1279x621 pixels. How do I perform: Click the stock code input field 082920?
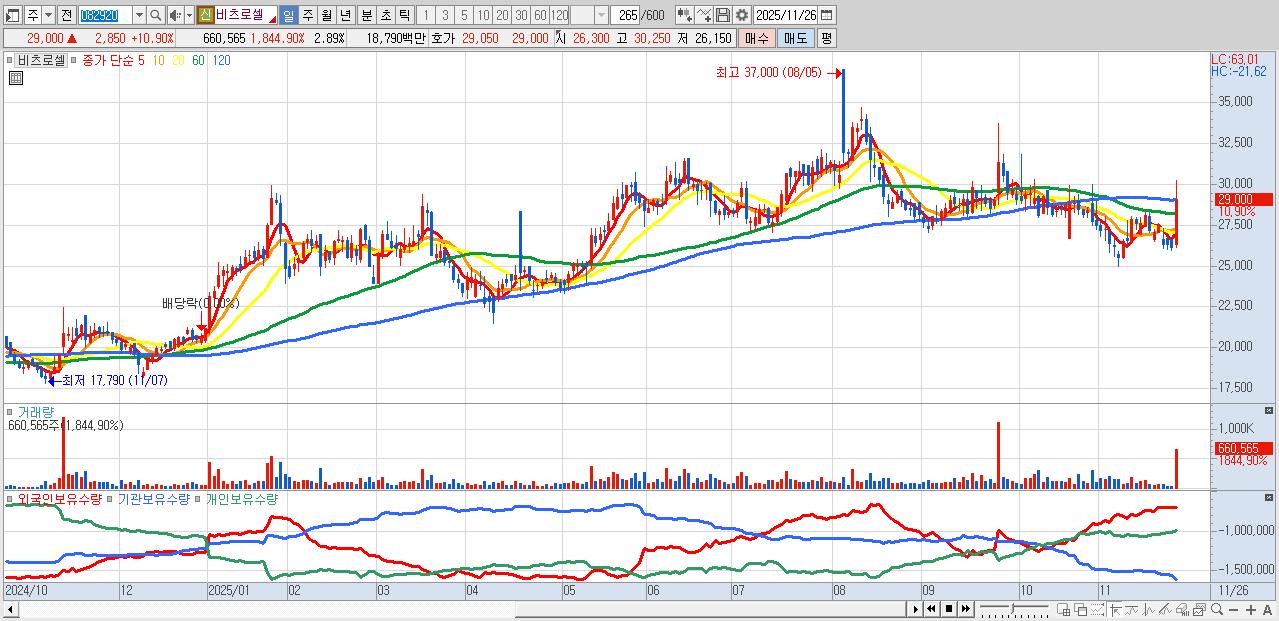[105, 15]
